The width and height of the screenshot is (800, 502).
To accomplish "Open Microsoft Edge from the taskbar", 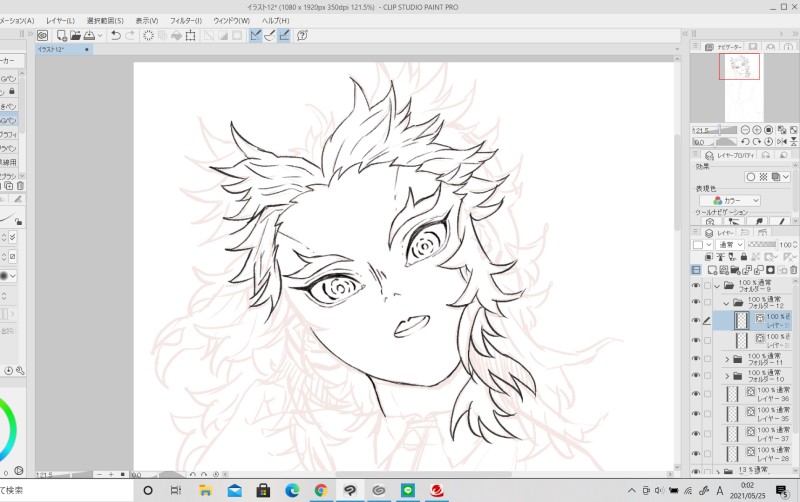I will [292, 490].
